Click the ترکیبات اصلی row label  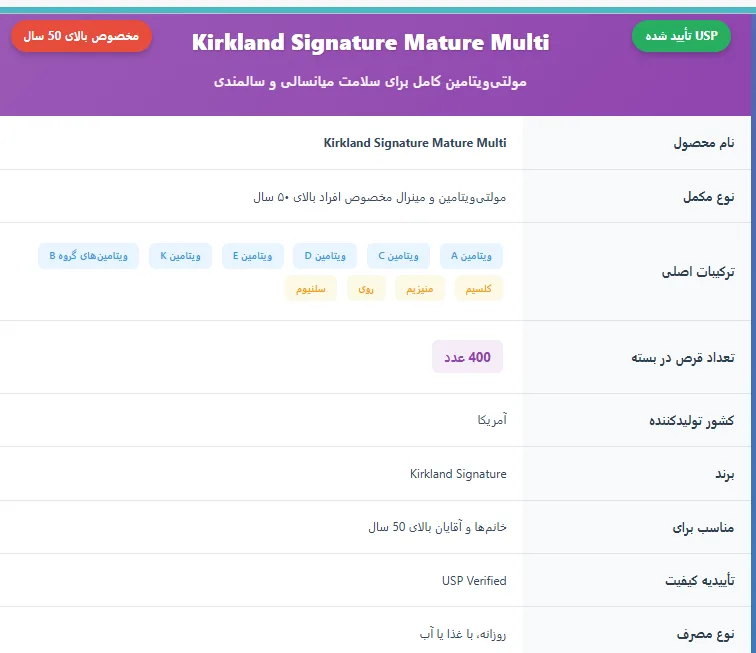click(698, 272)
